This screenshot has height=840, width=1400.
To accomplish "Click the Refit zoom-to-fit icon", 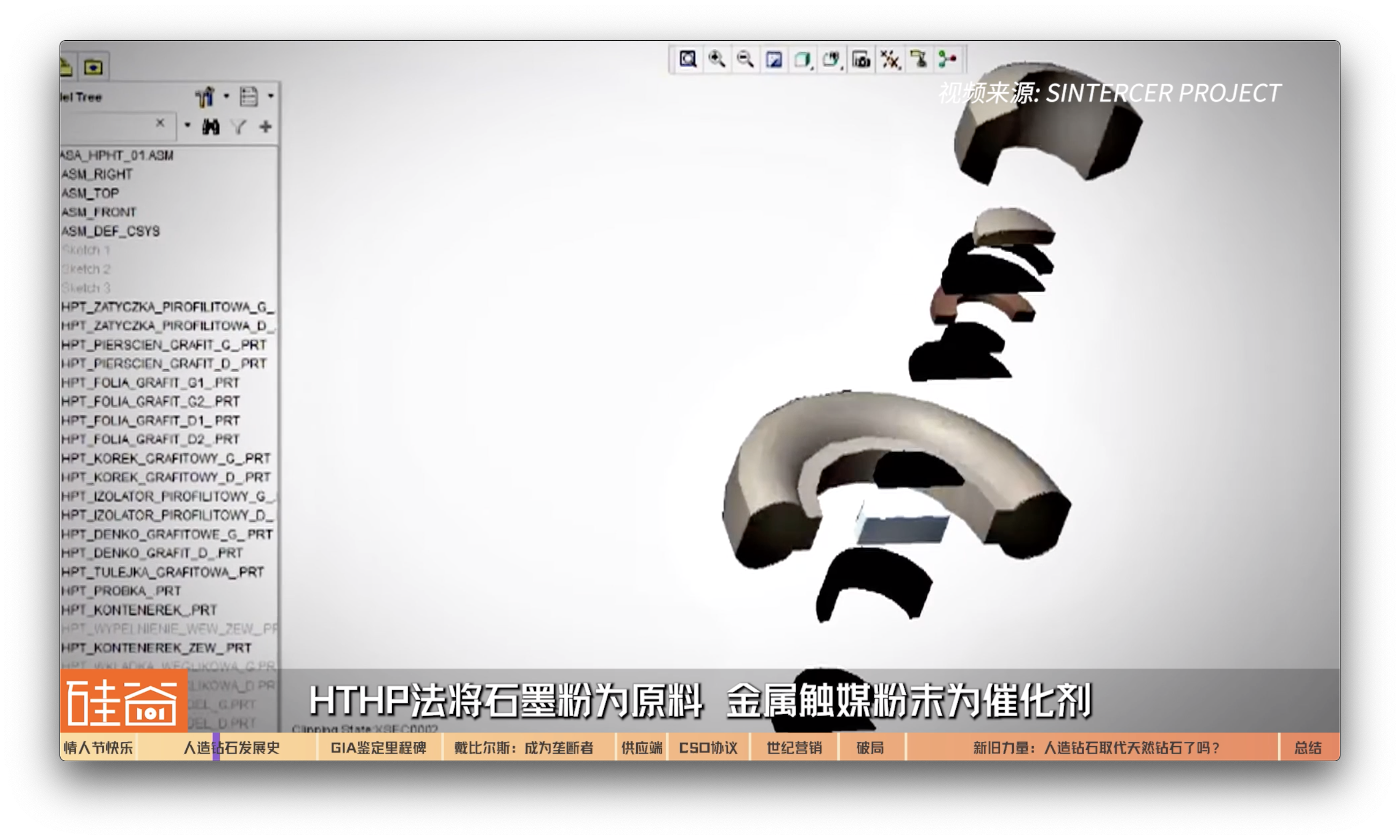I will click(688, 60).
